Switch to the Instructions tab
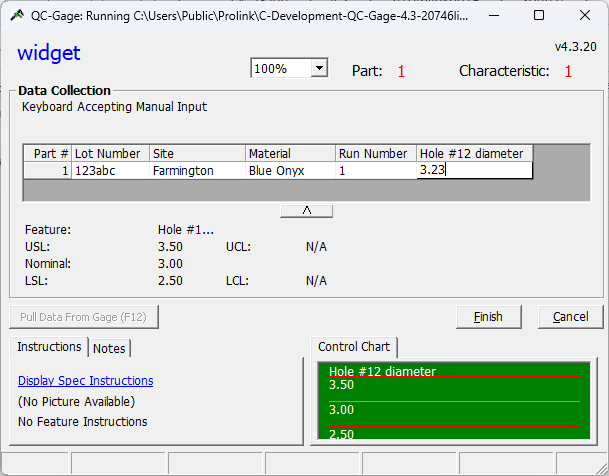The height and width of the screenshot is (476, 609). pos(49,347)
